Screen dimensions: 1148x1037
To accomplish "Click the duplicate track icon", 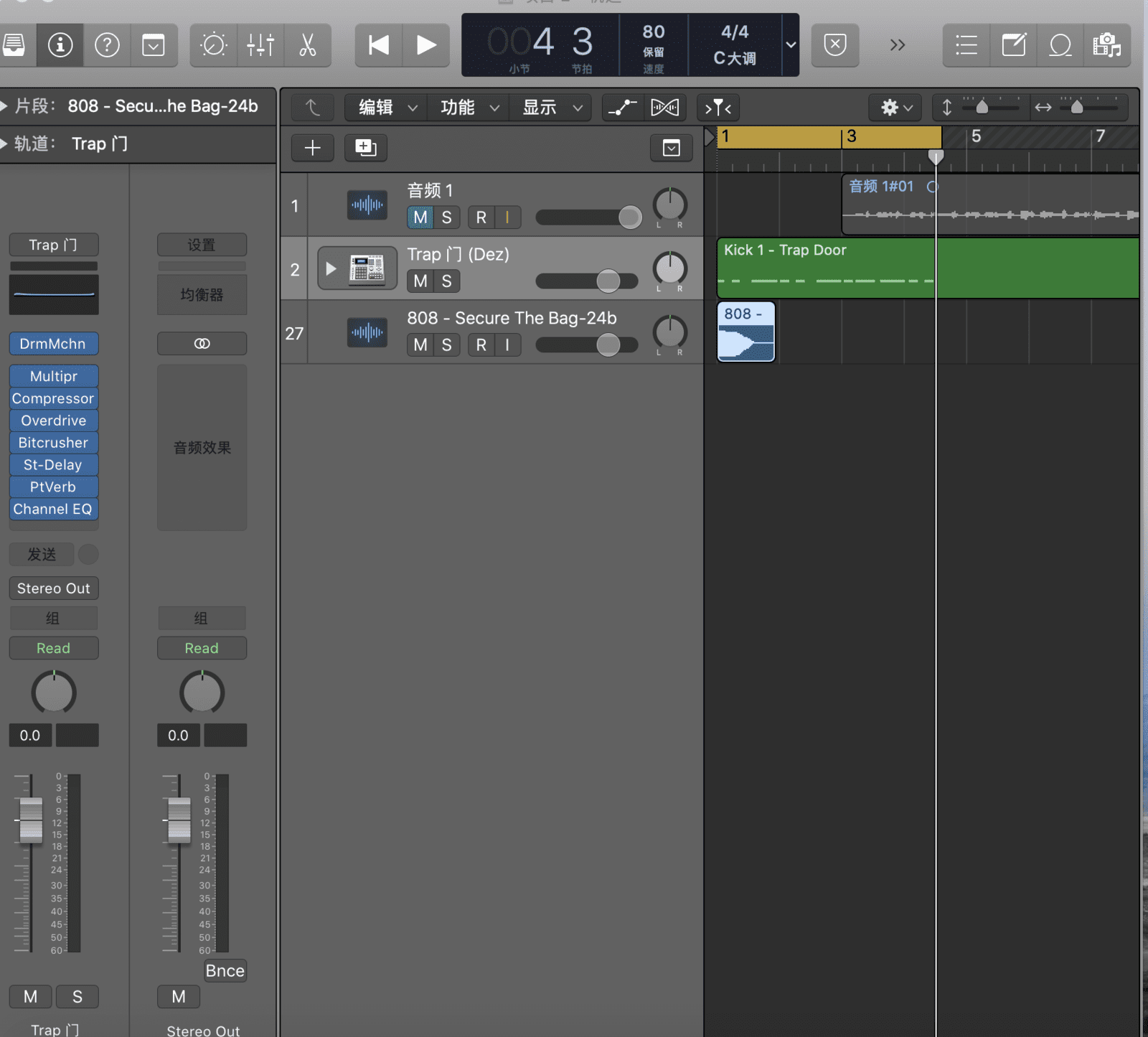I will (x=365, y=148).
